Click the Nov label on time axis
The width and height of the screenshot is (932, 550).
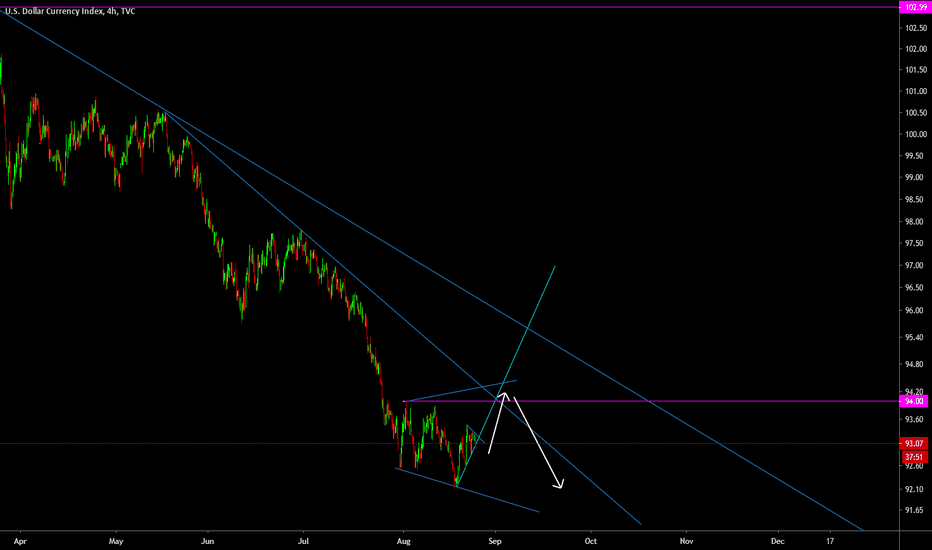(x=687, y=541)
